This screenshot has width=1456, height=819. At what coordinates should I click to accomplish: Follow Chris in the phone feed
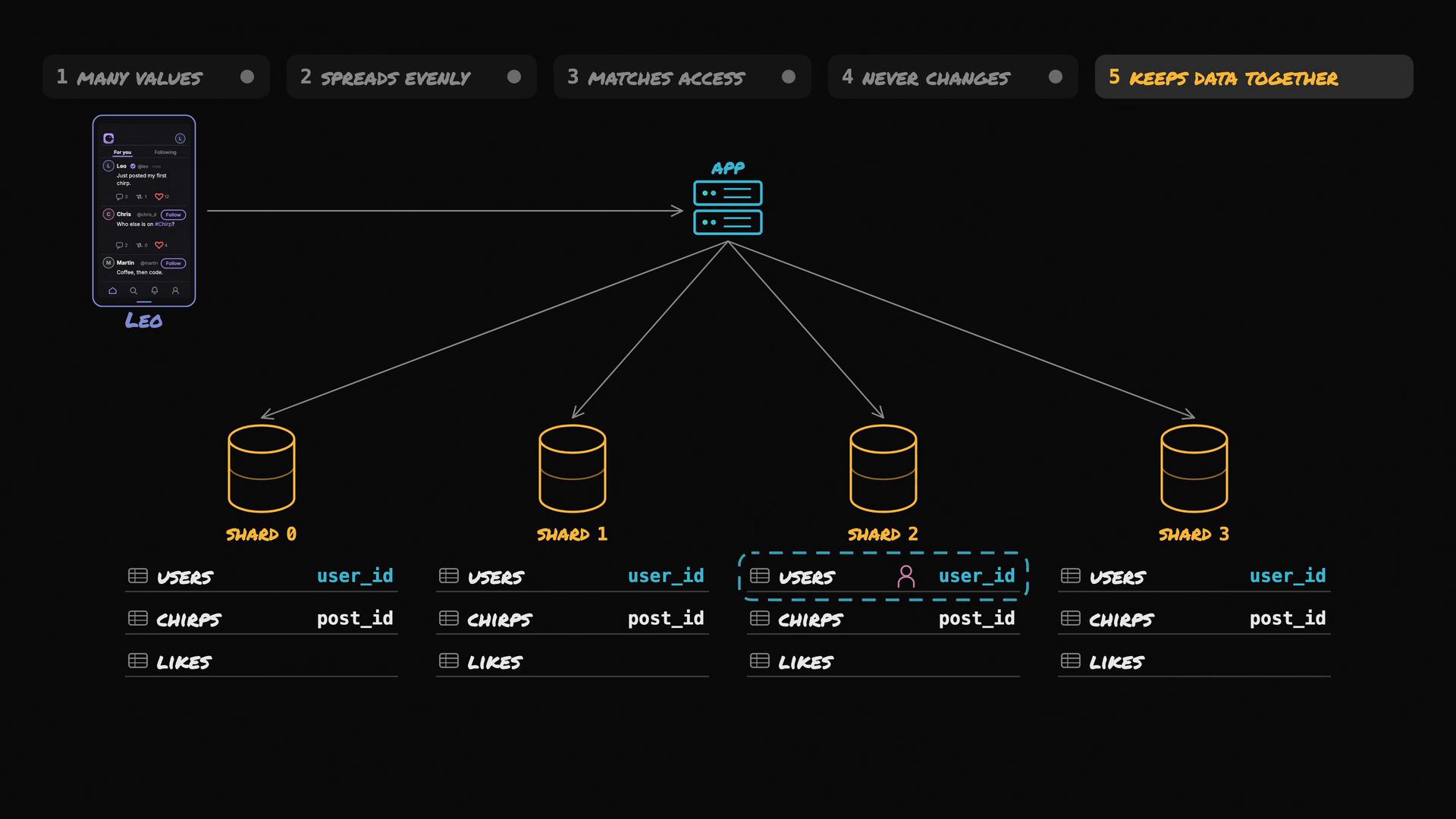[174, 215]
